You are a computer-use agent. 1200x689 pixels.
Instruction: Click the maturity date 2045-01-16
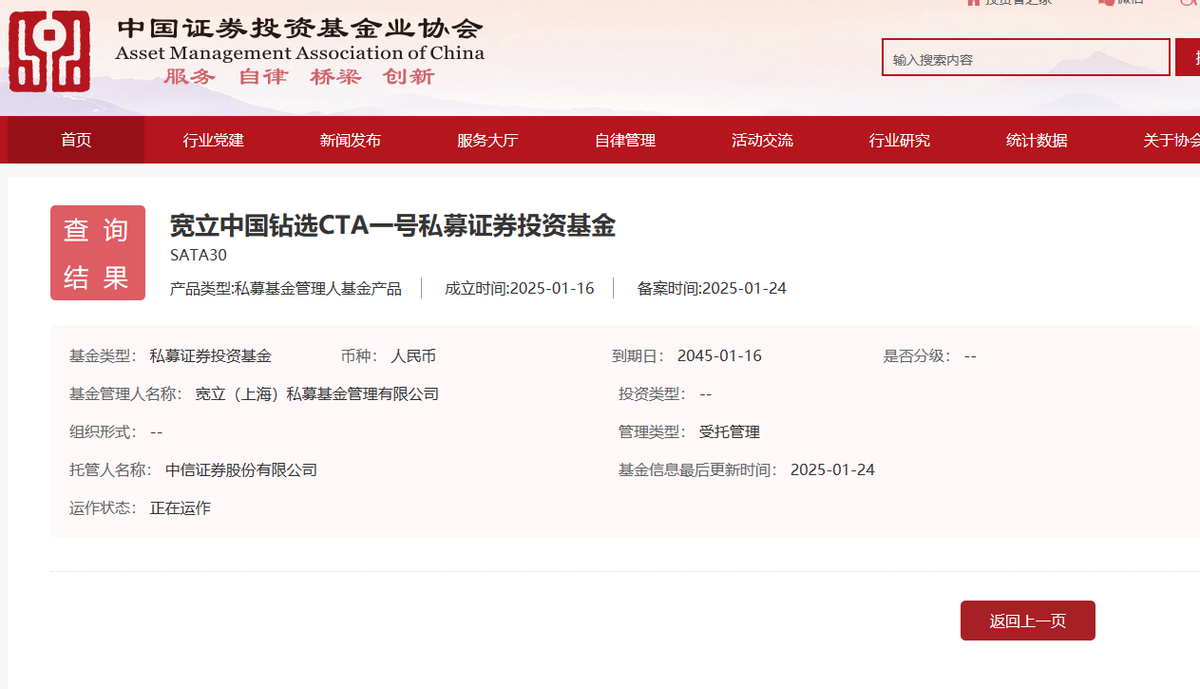719,356
